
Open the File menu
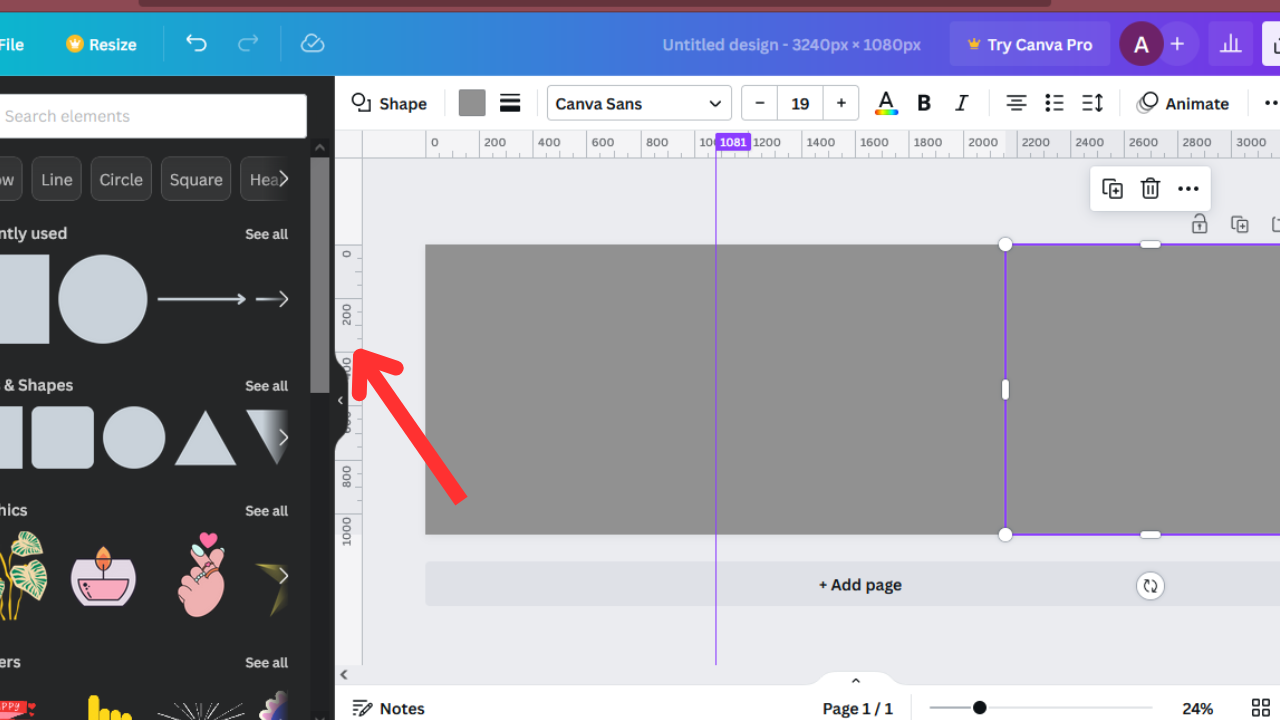12,44
